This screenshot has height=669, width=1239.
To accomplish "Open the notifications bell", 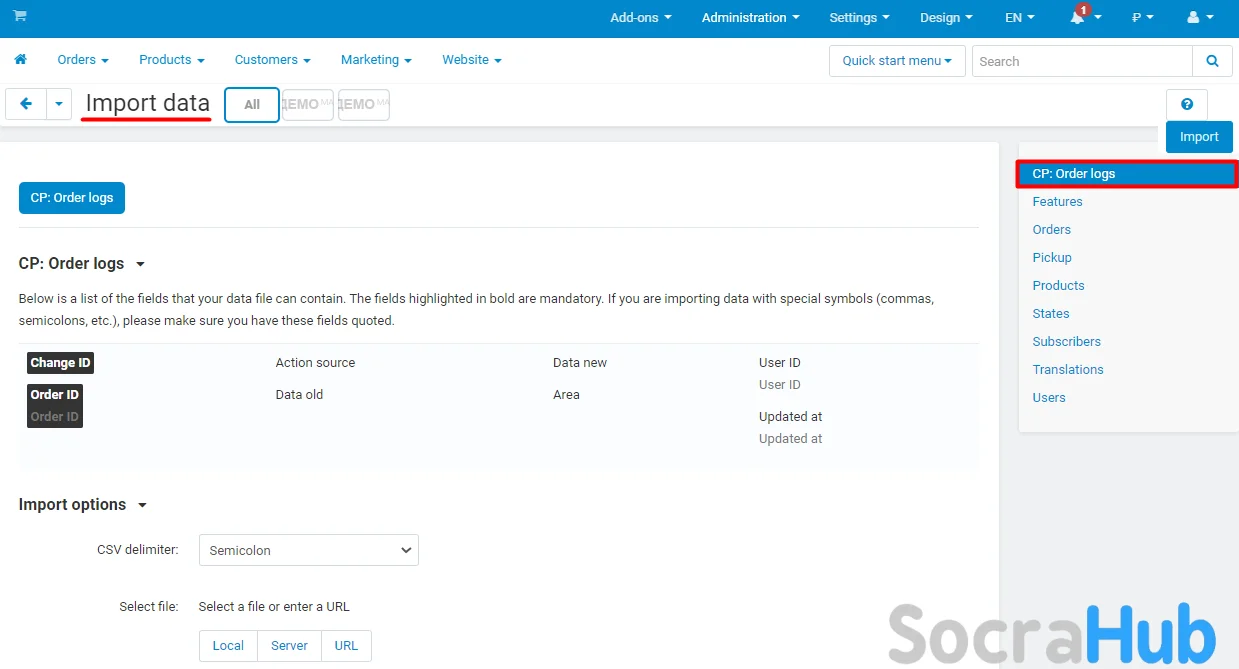I will click(1078, 18).
